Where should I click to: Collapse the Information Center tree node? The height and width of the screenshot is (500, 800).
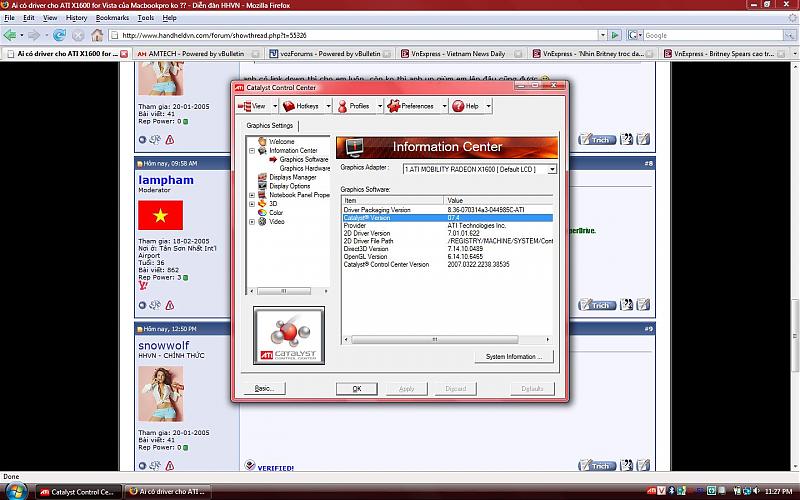pyautogui.click(x=251, y=150)
